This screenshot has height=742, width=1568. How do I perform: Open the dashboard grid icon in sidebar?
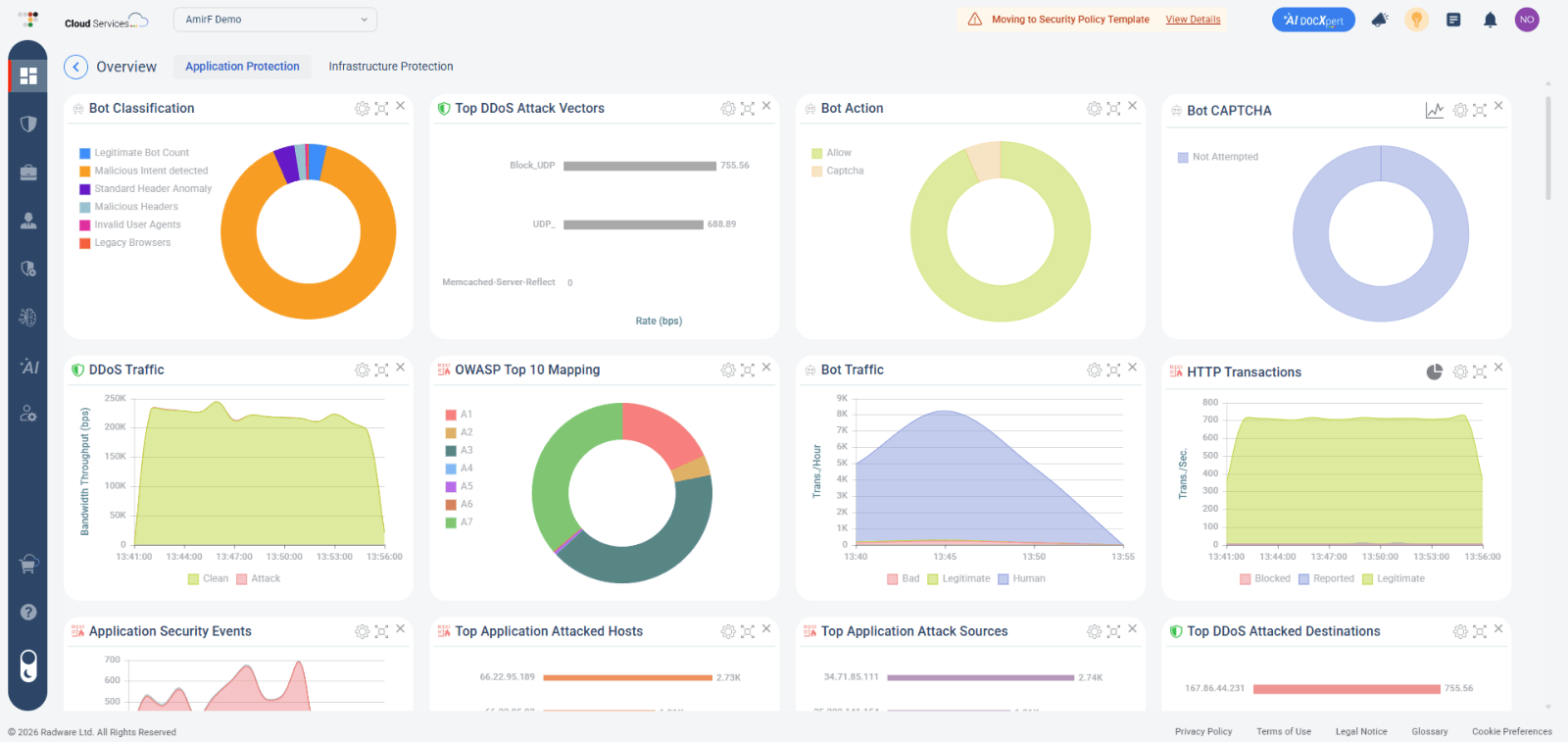coord(28,75)
